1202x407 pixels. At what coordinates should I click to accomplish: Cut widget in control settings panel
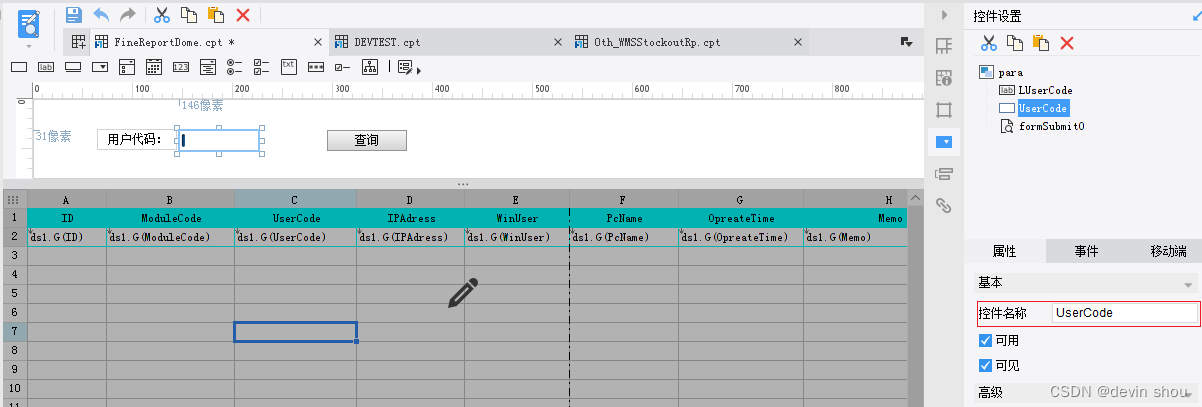[988, 43]
